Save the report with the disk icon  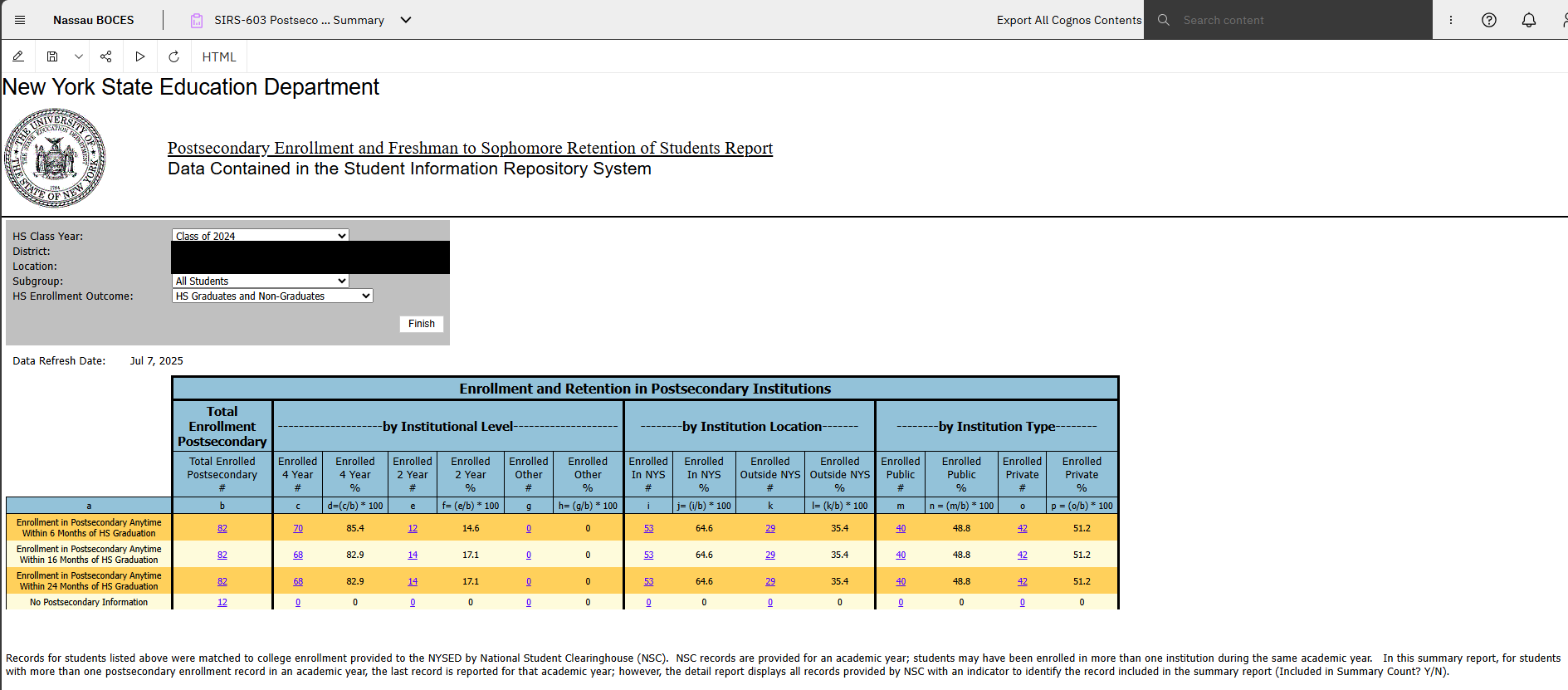click(x=52, y=56)
